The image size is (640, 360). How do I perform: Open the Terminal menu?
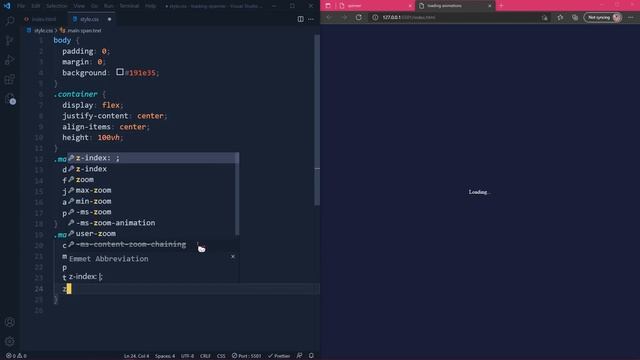pos(129,6)
